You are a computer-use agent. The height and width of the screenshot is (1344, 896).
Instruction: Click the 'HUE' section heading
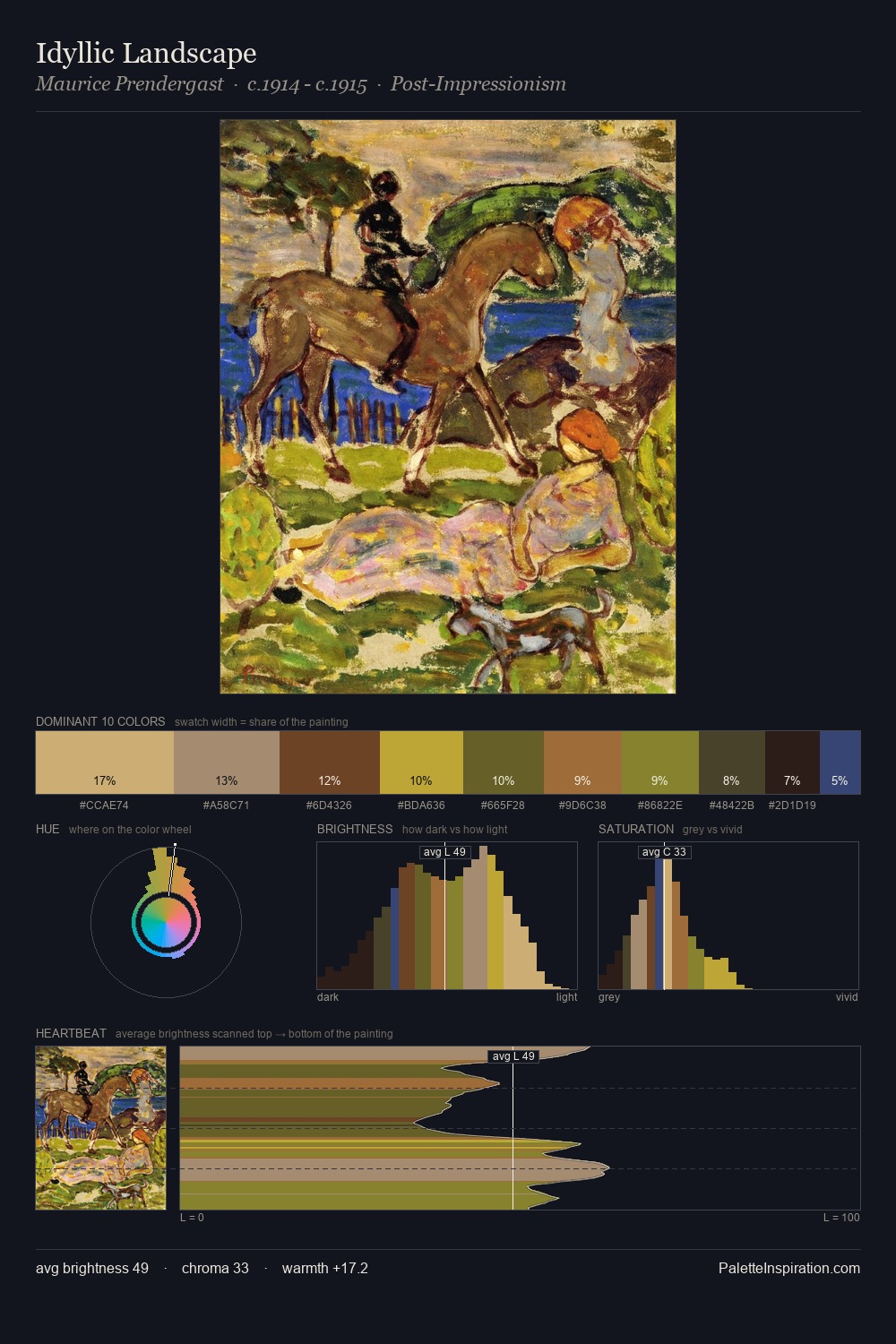(47, 830)
